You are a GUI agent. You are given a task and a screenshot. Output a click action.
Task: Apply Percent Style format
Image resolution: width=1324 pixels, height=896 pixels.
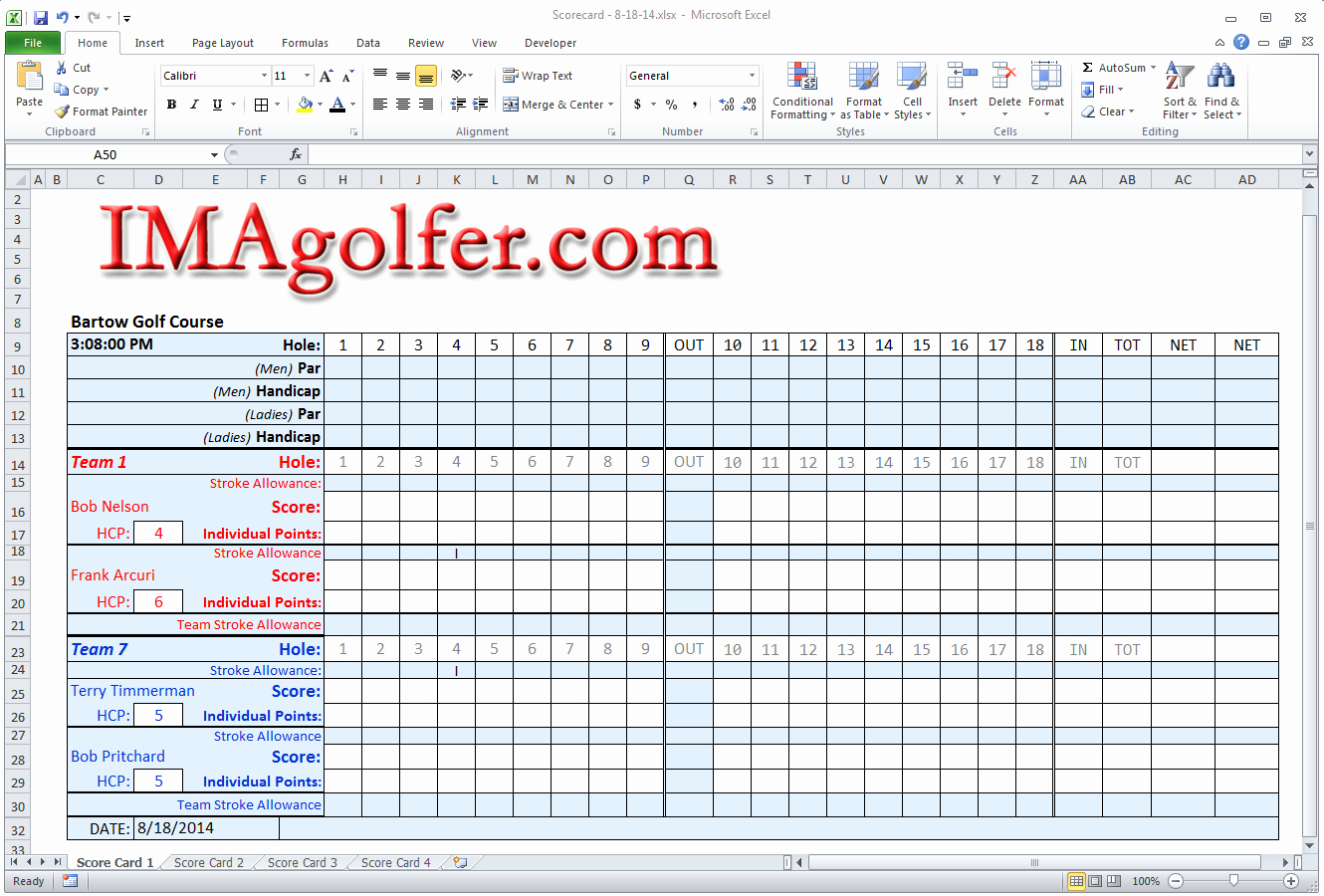[672, 105]
